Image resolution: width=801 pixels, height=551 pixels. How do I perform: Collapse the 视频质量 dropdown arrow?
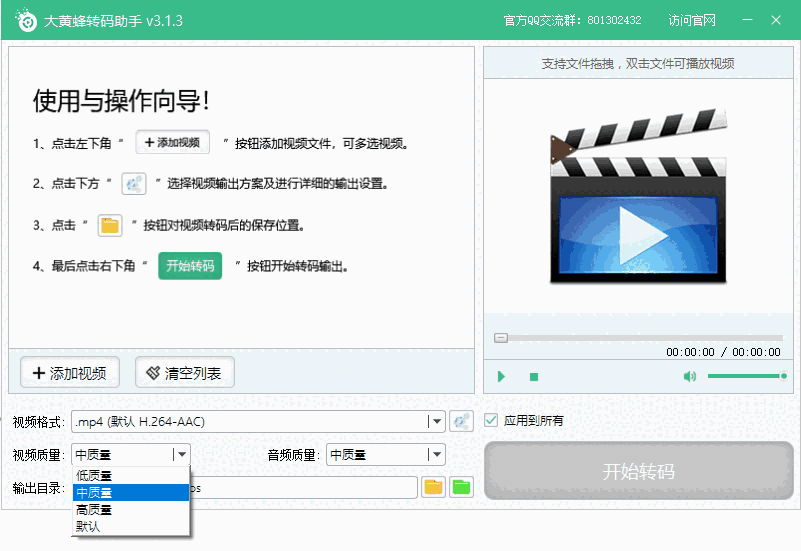[180, 455]
